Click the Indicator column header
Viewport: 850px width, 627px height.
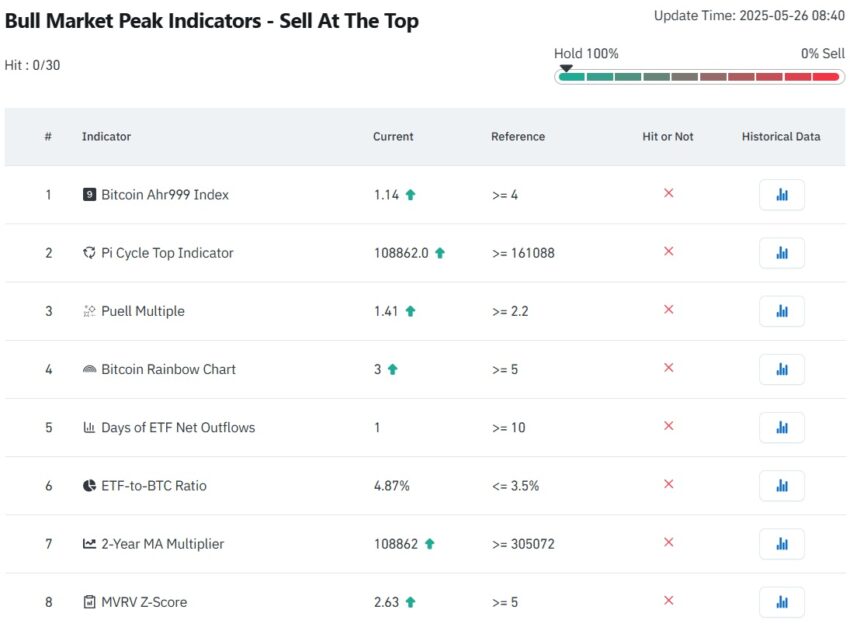pyautogui.click(x=106, y=137)
